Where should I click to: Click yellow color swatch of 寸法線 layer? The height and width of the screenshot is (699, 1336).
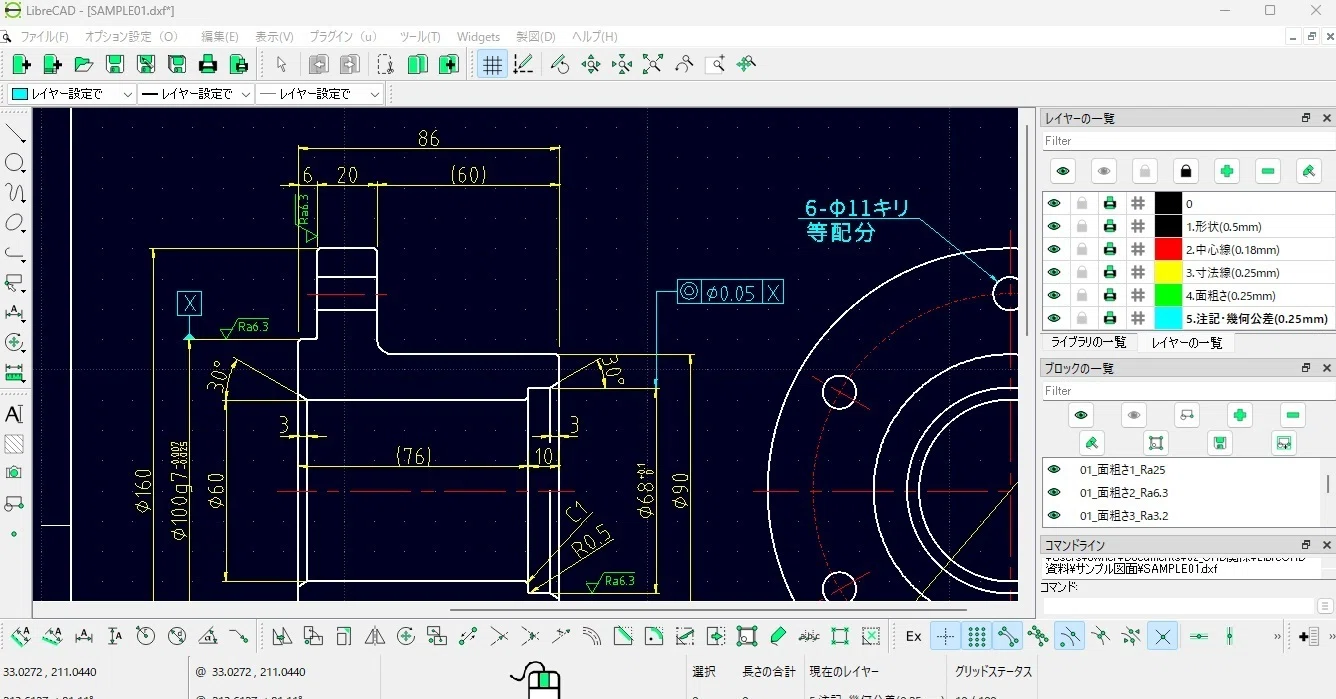pos(1168,272)
